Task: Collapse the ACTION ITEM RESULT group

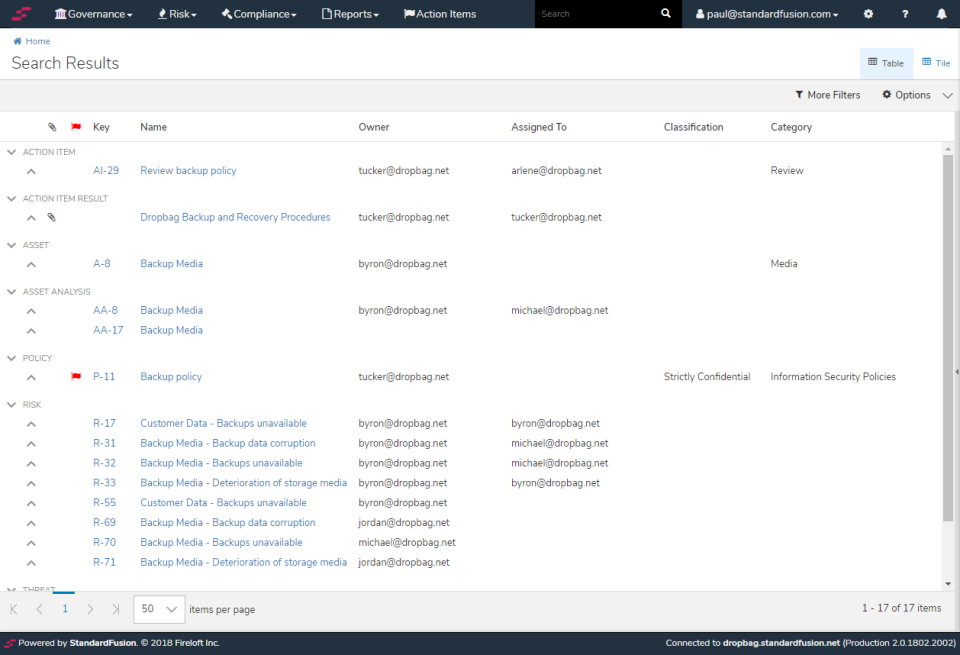Action: pyautogui.click(x=11, y=198)
